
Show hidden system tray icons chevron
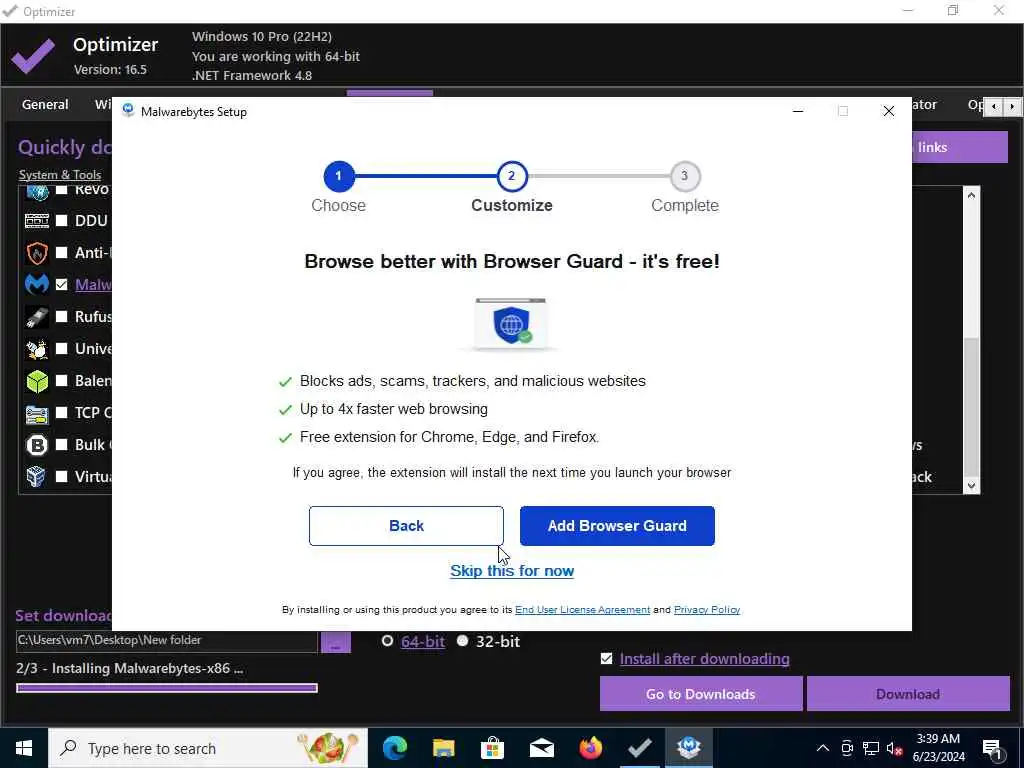click(x=823, y=748)
